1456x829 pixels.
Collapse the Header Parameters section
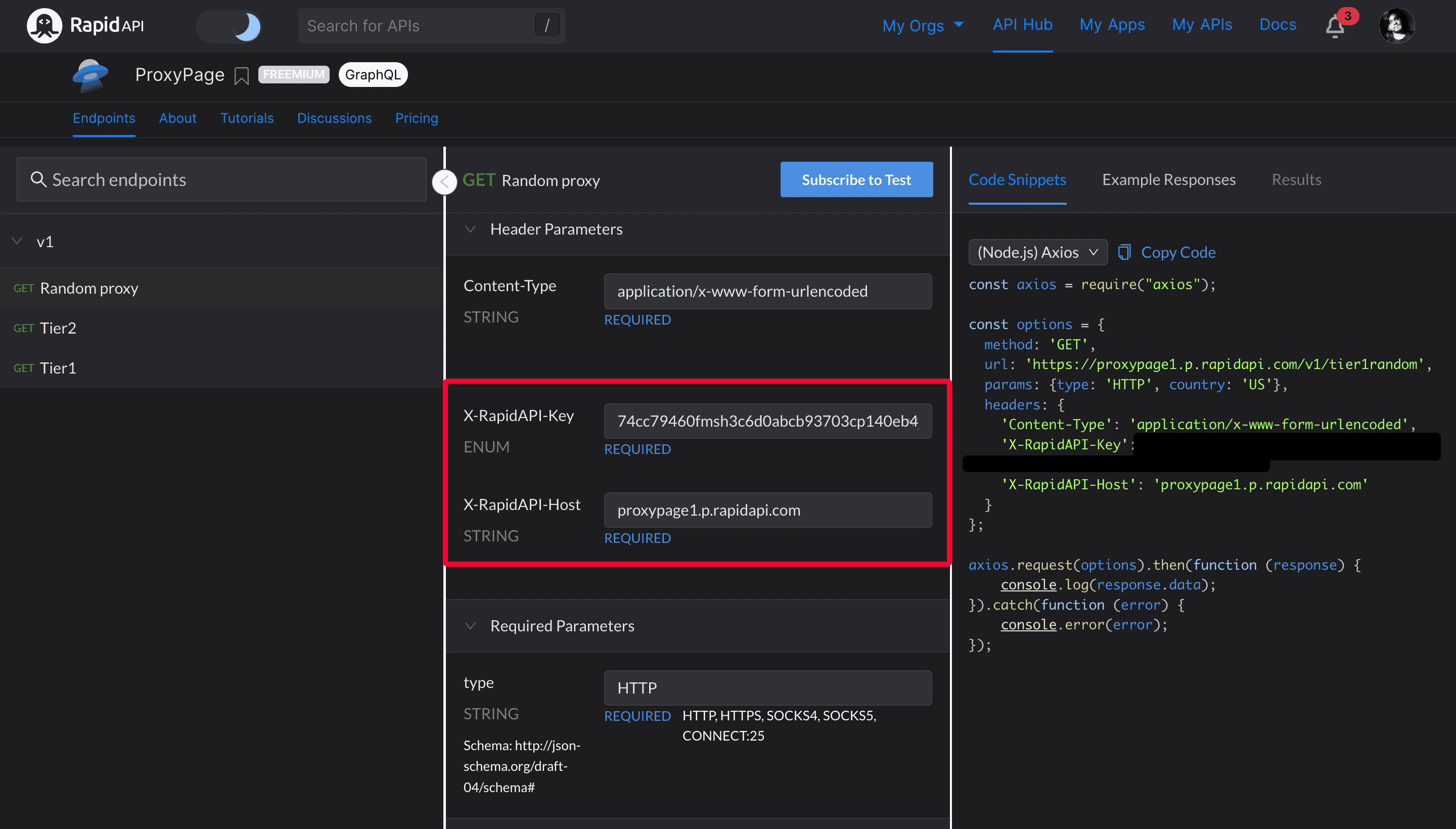tap(470, 229)
